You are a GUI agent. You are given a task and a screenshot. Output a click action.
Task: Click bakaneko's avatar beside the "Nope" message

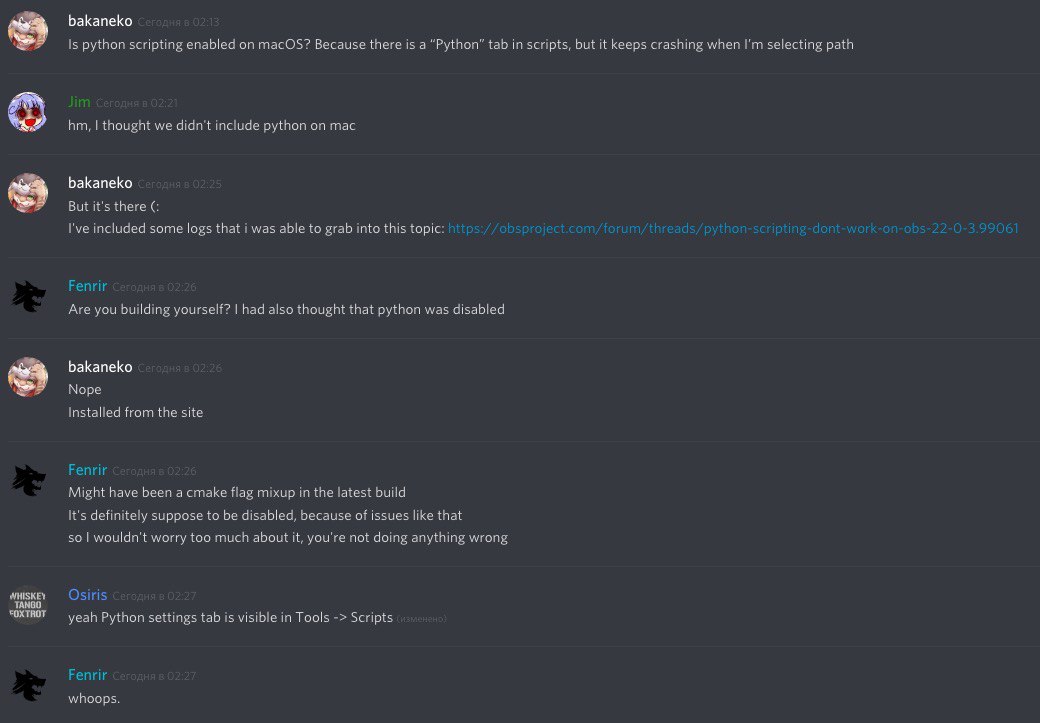pyautogui.click(x=28, y=378)
